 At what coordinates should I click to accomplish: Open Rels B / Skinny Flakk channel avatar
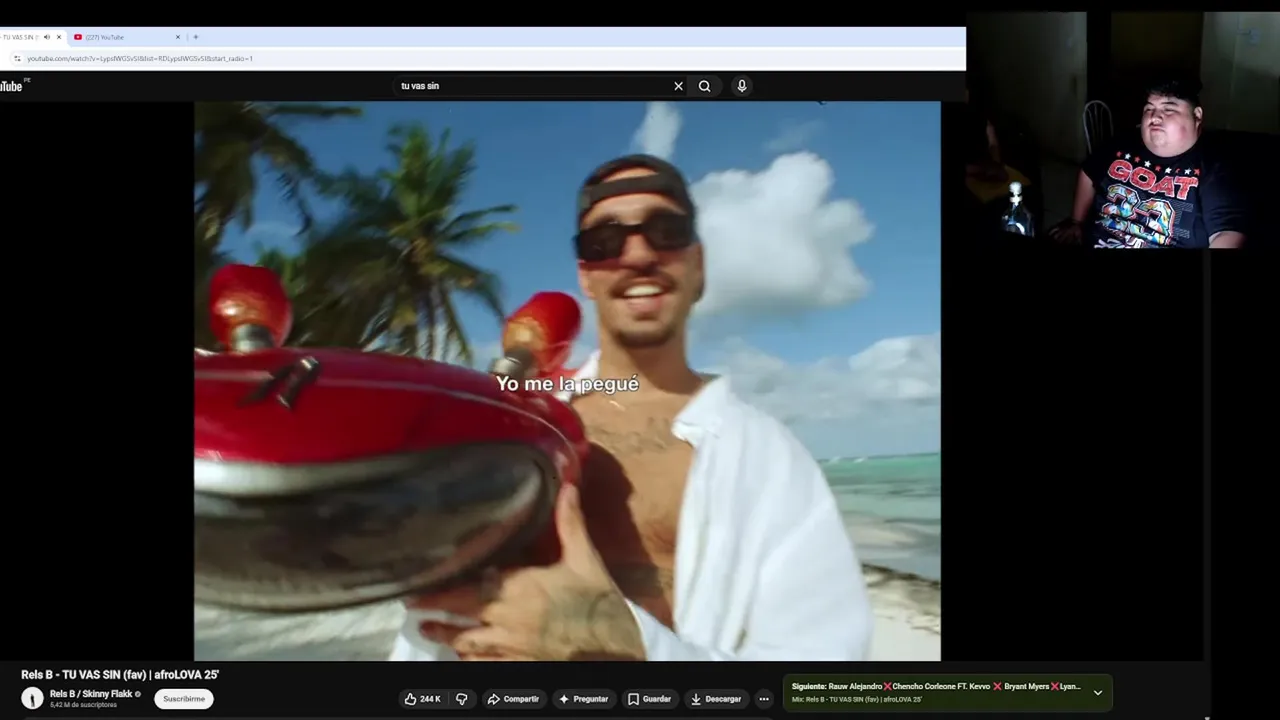point(33,699)
